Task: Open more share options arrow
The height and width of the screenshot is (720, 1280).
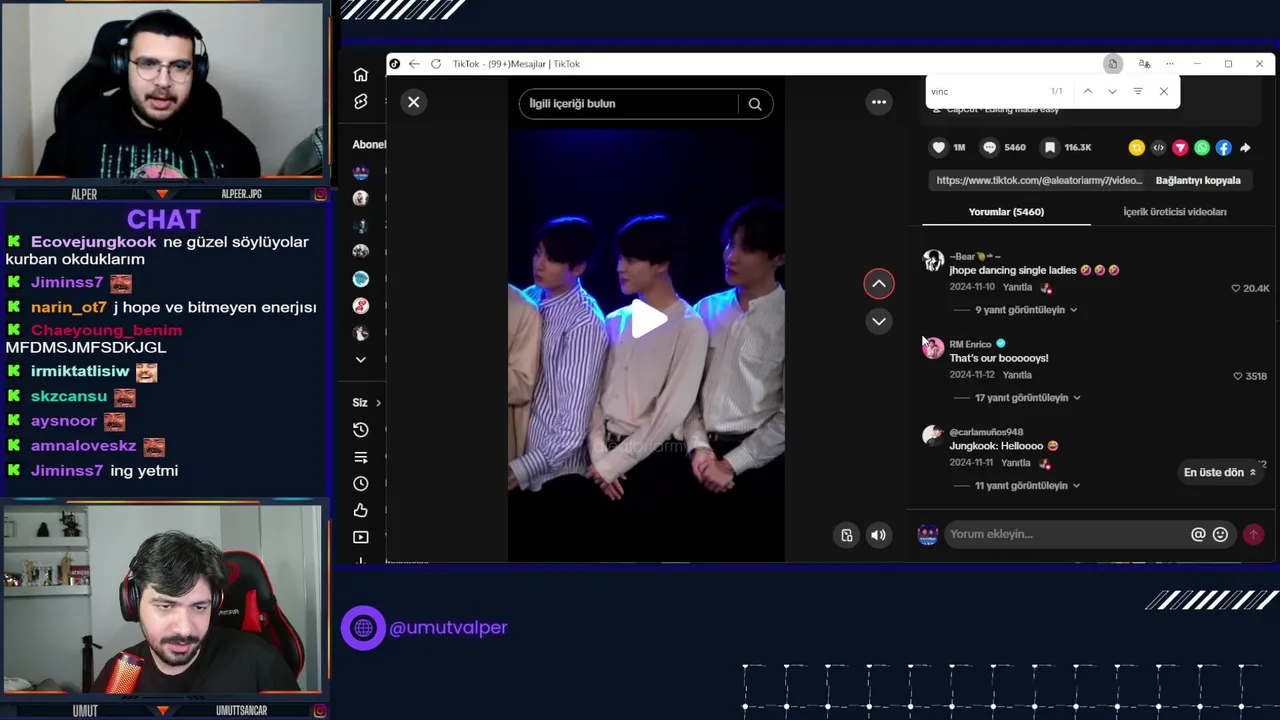Action: tap(1245, 148)
